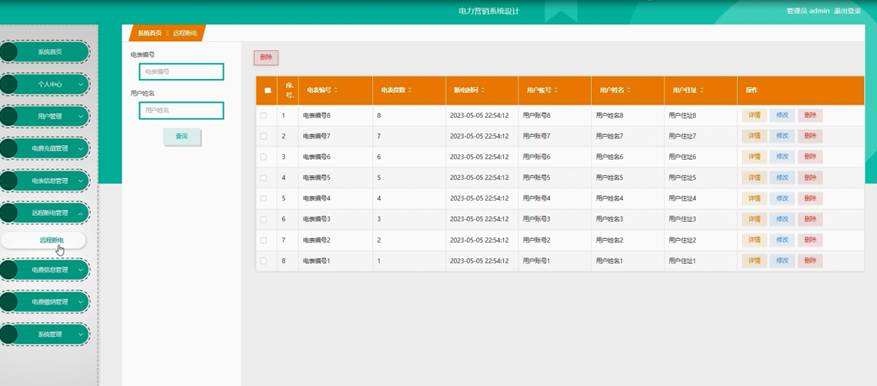
Task: Check the row checkbox for 电表编号5
Action: [263, 178]
